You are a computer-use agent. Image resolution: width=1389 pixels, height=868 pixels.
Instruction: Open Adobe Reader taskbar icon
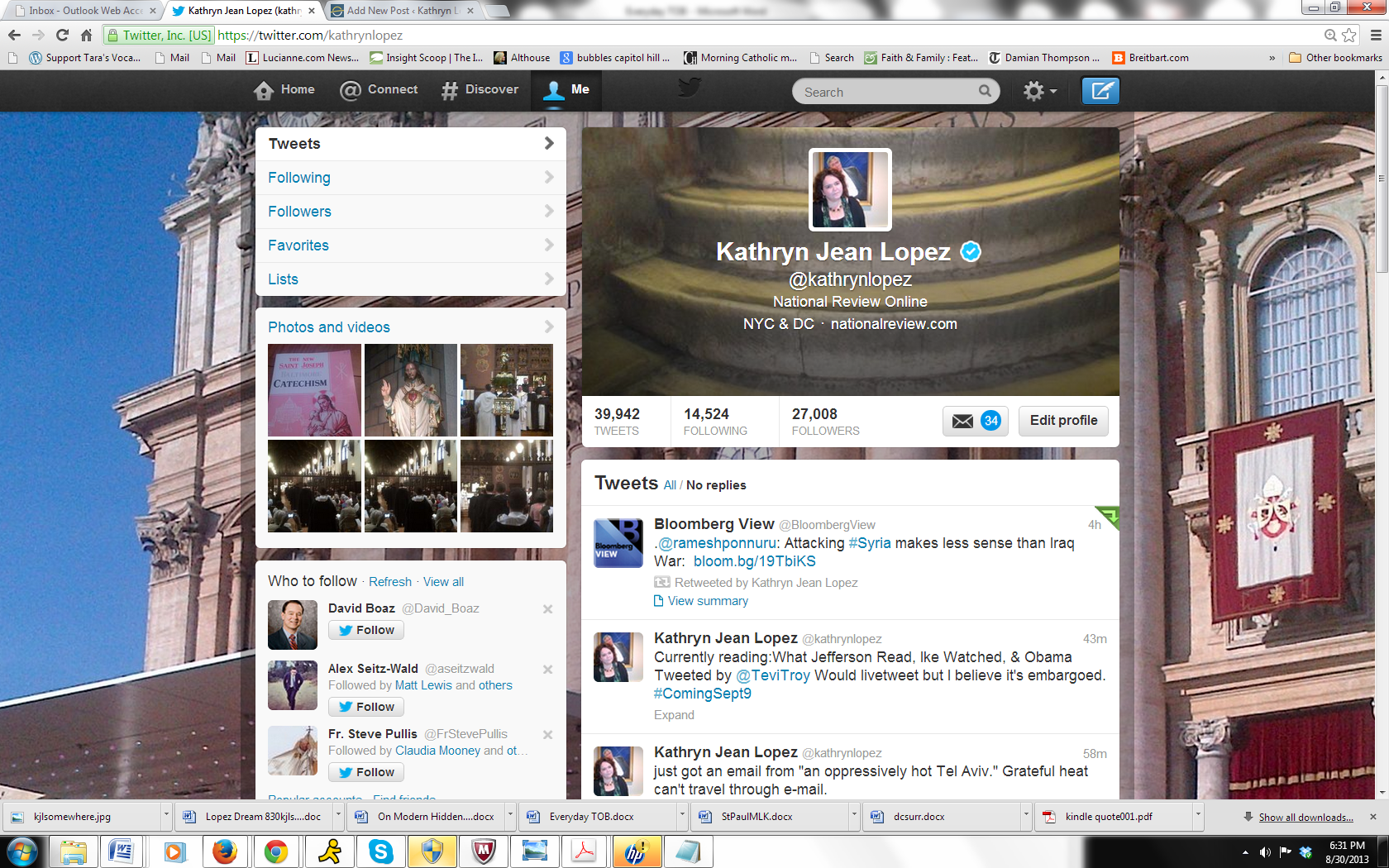(x=584, y=851)
